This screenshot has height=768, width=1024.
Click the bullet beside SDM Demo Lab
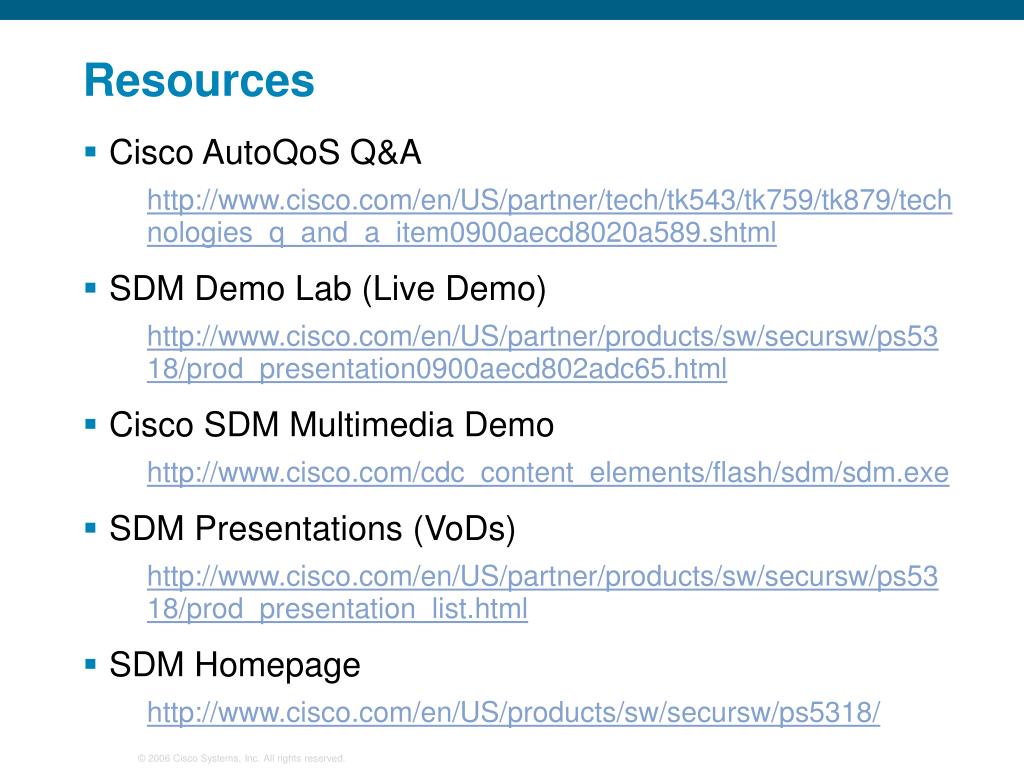91,288
